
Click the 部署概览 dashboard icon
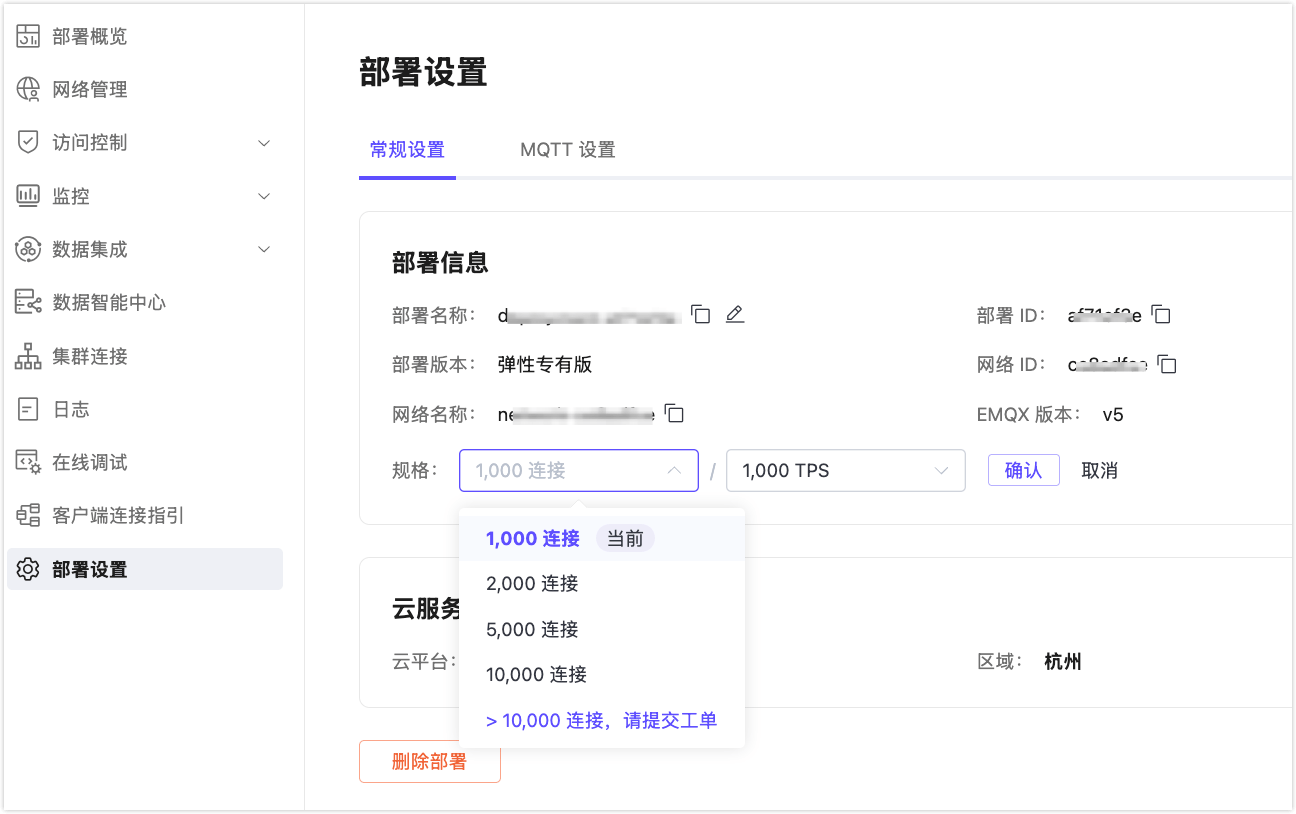(x=28, y=37)
